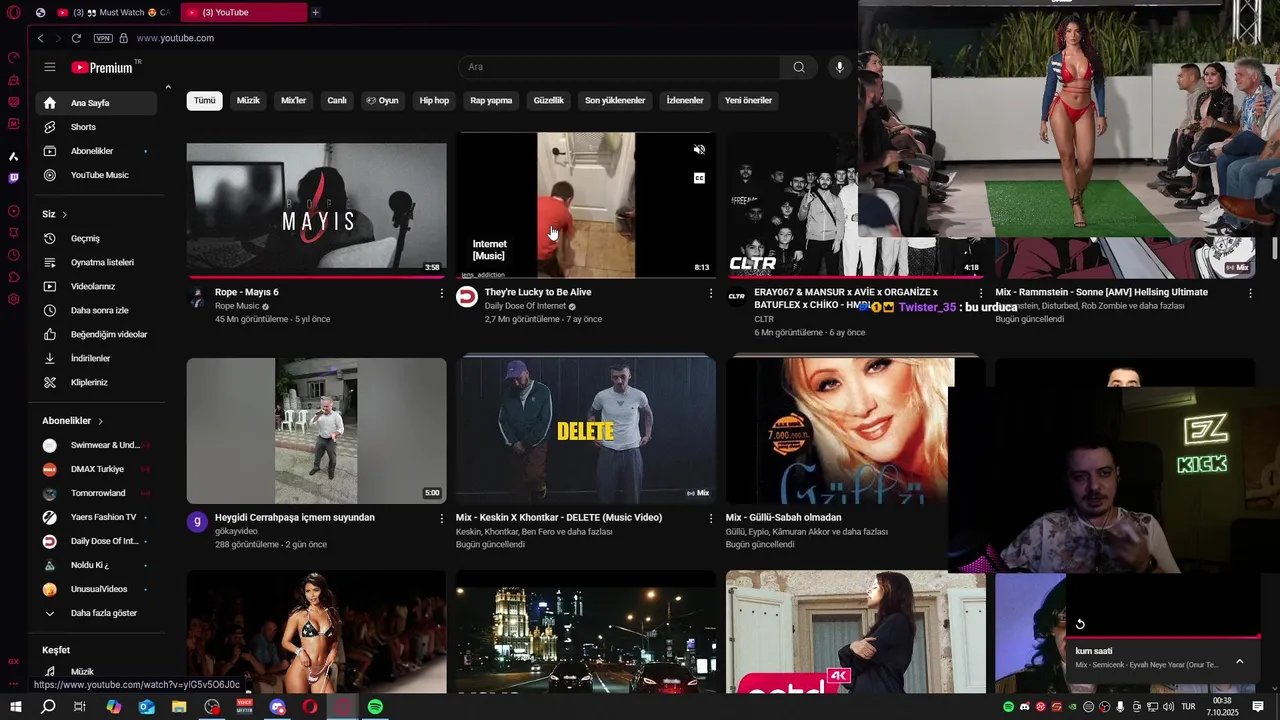Expand Daha fazla göster in subscriptions
The image size is (1280, 720).
click(95, 613)
